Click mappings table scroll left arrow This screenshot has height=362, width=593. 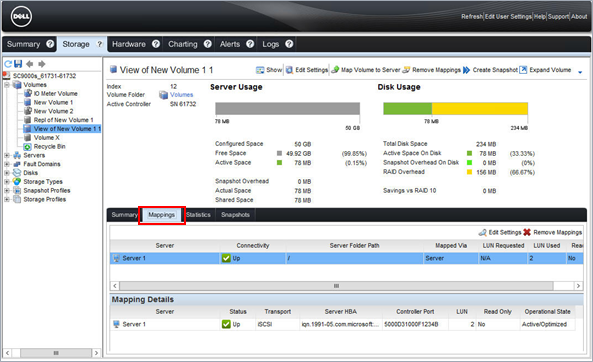[115, 286]
